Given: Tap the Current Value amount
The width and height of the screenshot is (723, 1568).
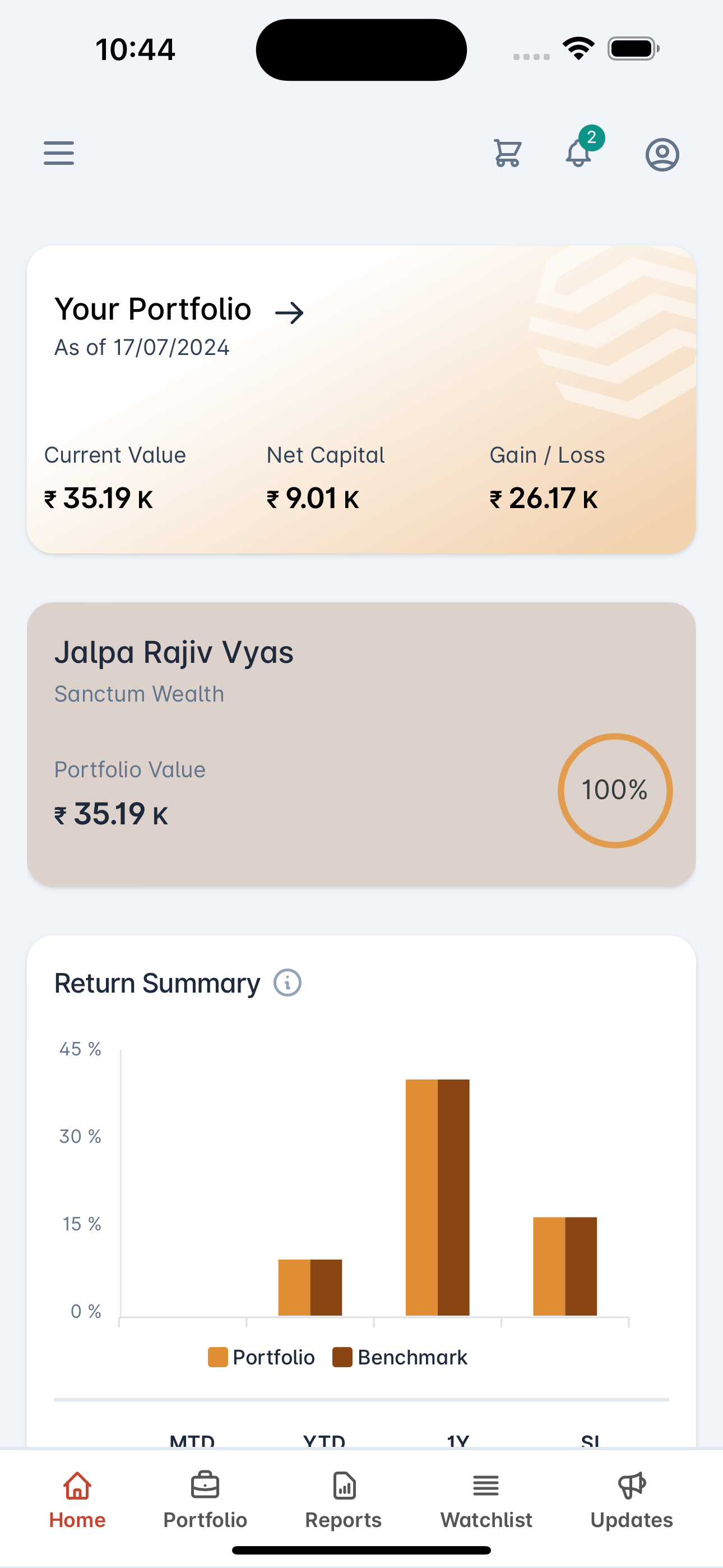Looking at the screenshot, I should (99, 499).
